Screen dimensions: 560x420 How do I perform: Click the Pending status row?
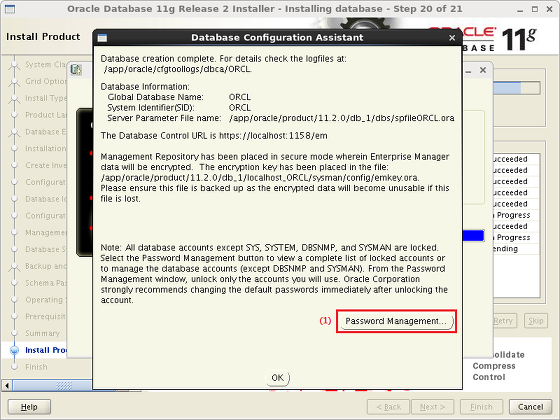click(x=516, y=249)
